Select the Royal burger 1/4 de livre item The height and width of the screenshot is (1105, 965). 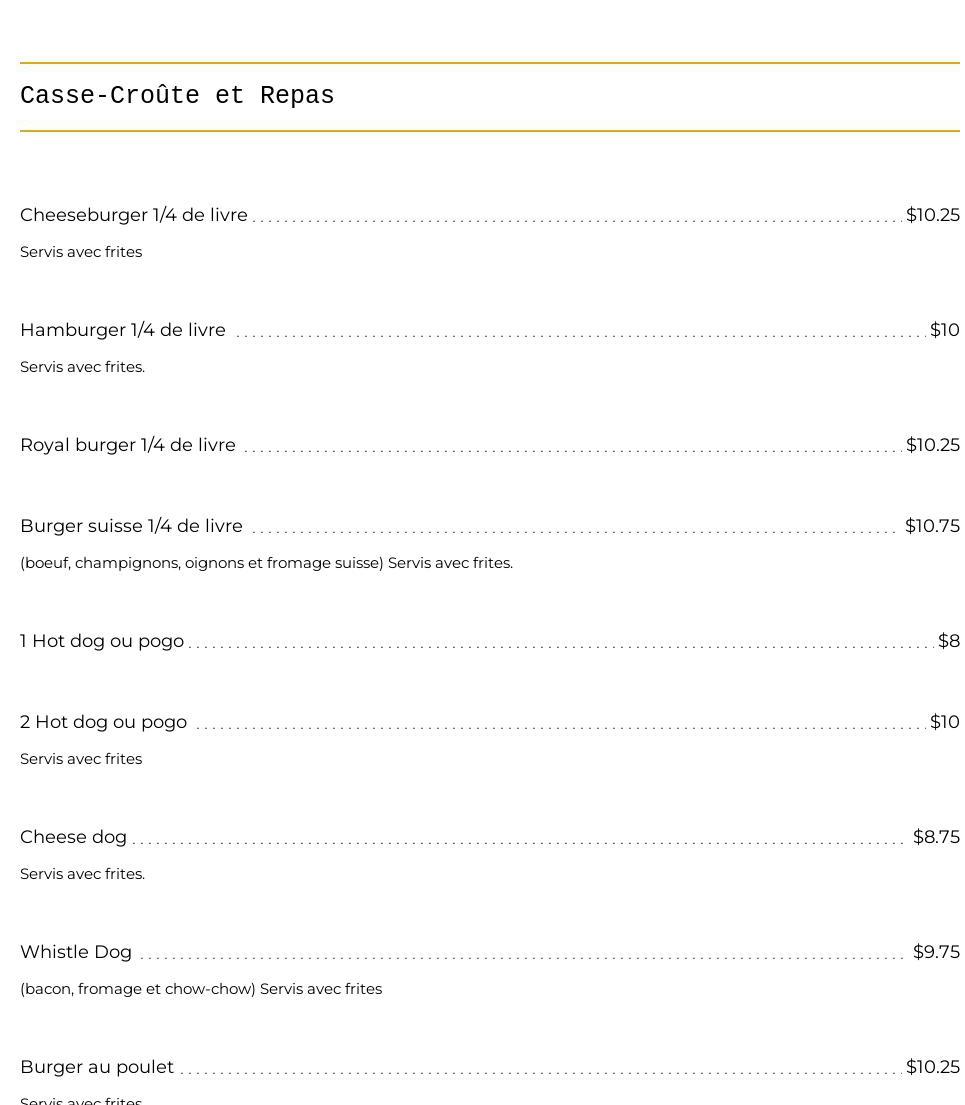128,445
